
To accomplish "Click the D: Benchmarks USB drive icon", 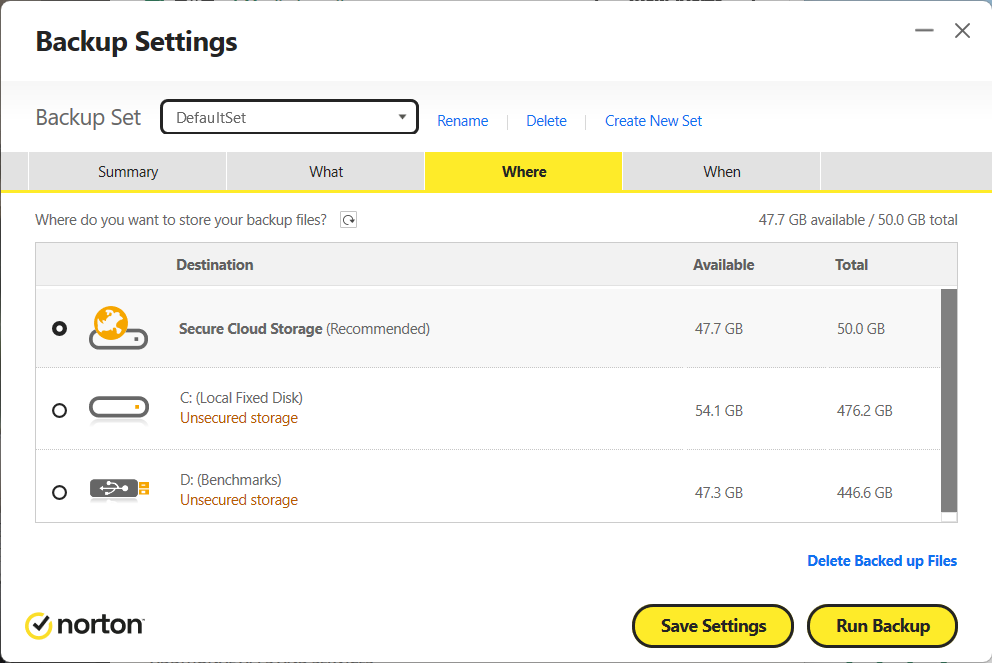I will tap(119, 490).
